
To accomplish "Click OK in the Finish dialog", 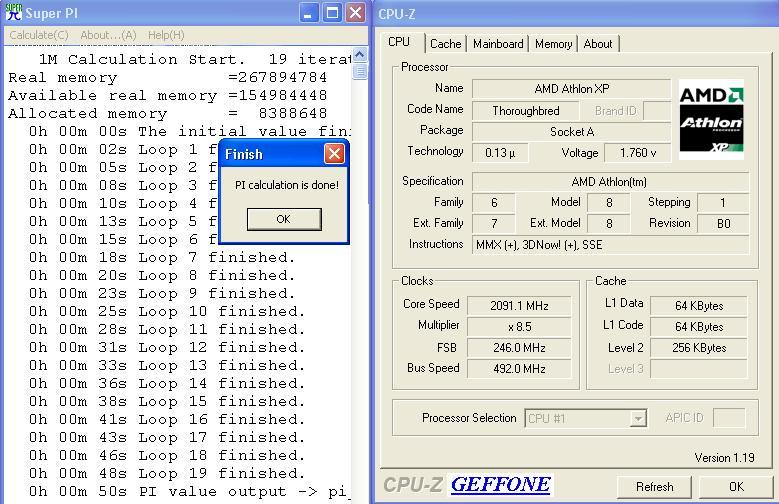I will coord(284,219).
